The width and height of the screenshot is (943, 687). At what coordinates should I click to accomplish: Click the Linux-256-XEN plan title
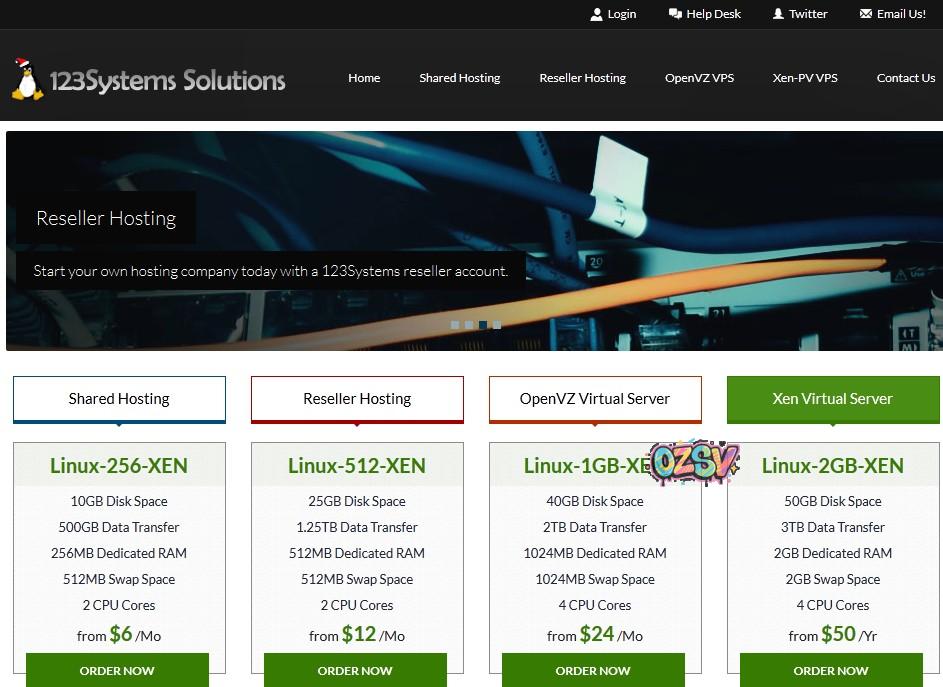tap(119, 466)
